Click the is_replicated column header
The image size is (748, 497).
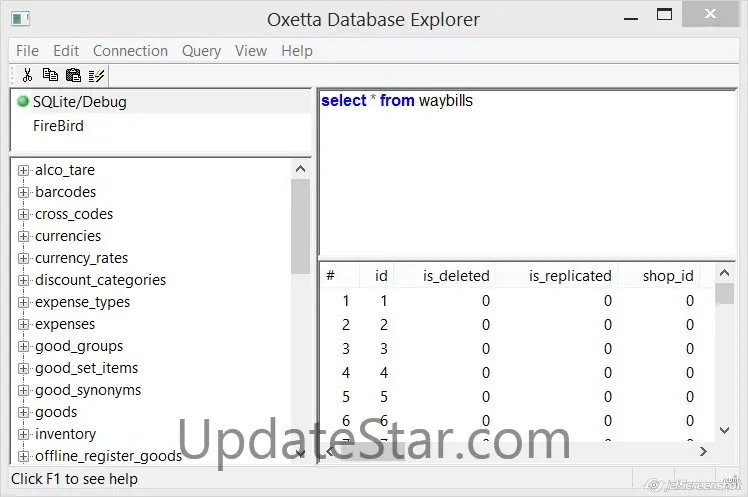coord(556,276)
